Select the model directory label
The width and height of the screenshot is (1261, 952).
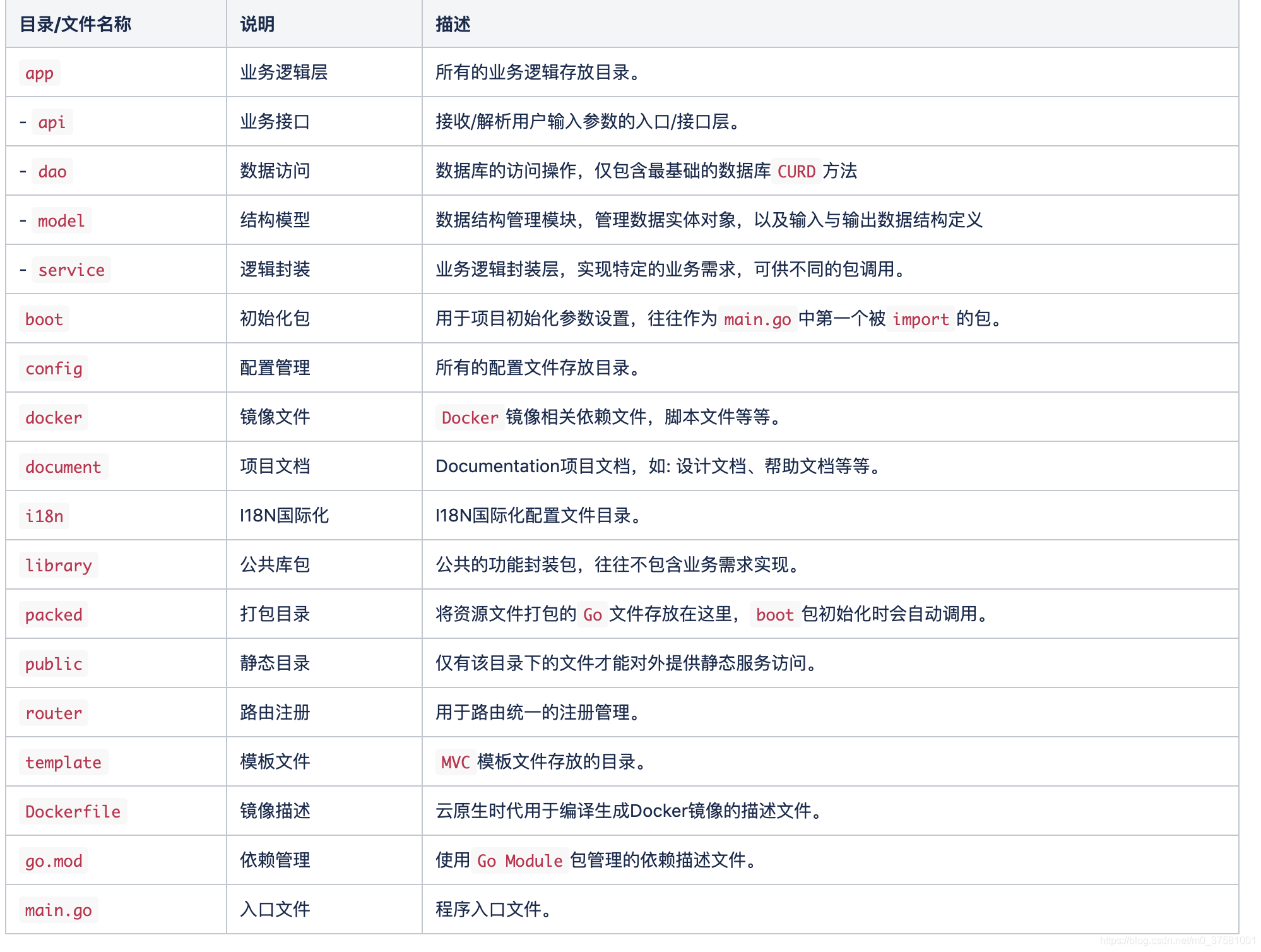point(61,220)
